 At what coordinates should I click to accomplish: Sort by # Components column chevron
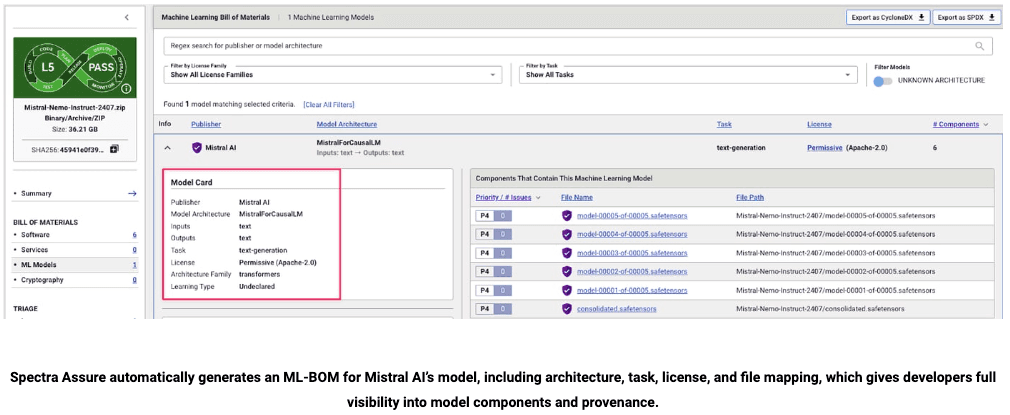coord(988,124)
